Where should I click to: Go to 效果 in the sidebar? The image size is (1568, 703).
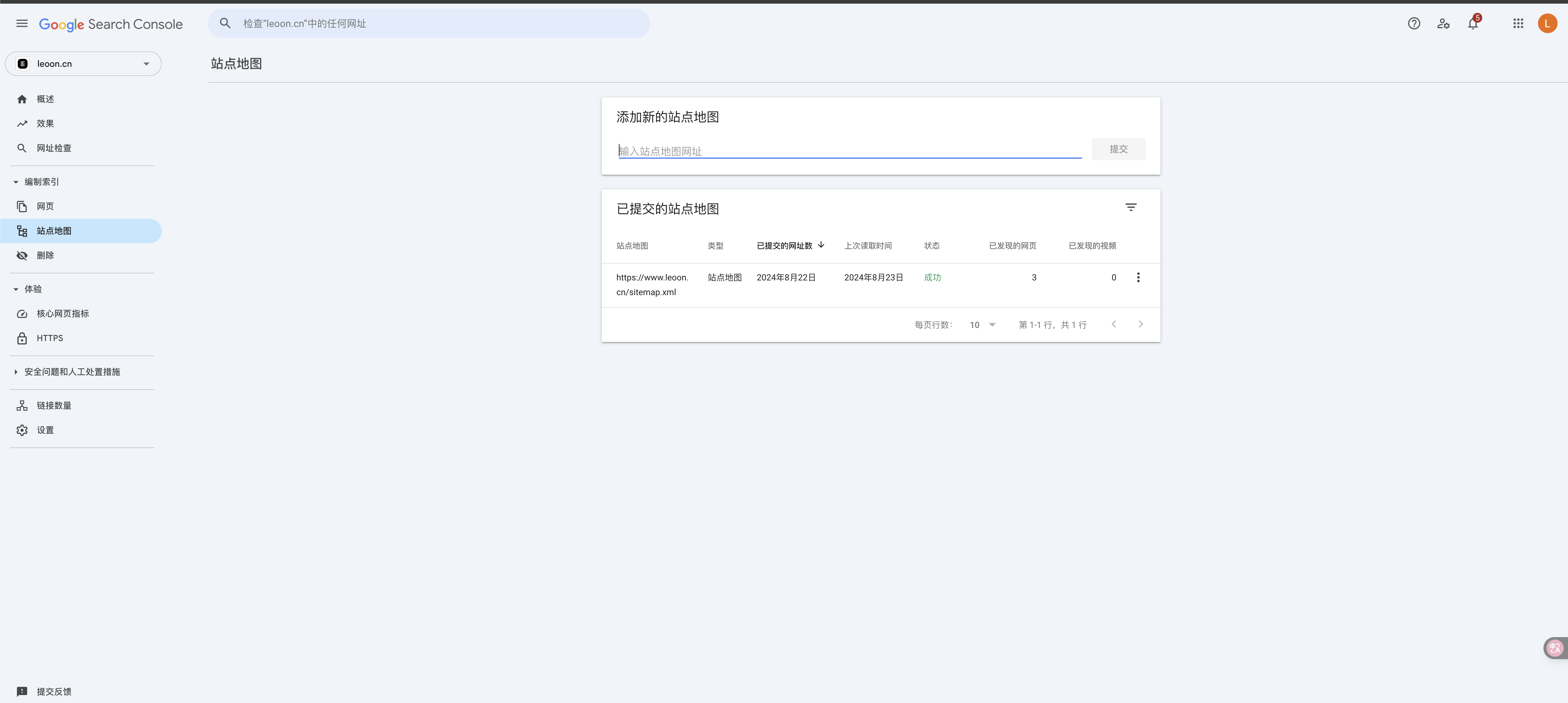click(x=45, y=123)
